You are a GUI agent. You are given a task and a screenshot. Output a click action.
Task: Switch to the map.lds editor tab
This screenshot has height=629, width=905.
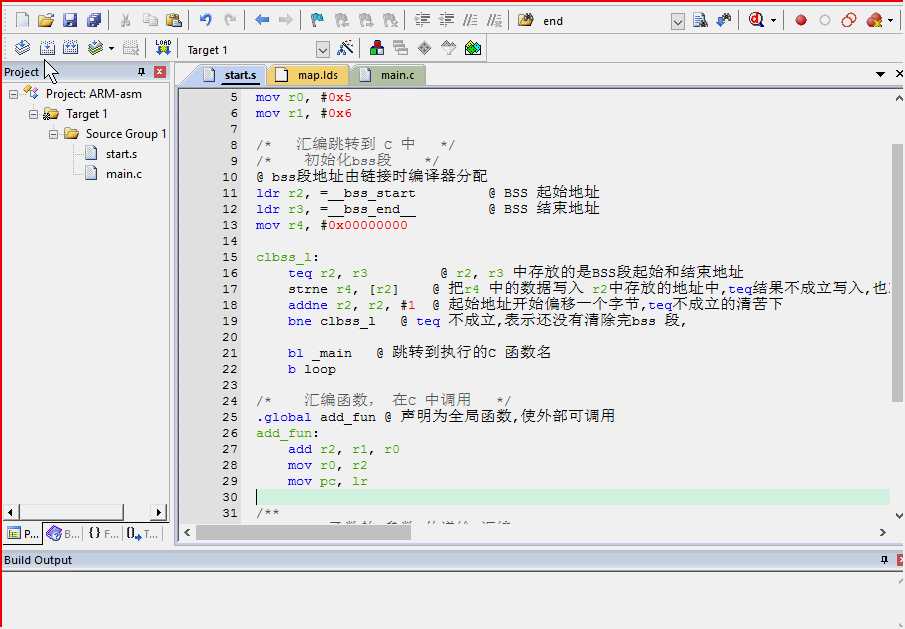click(x=311, y=75)
